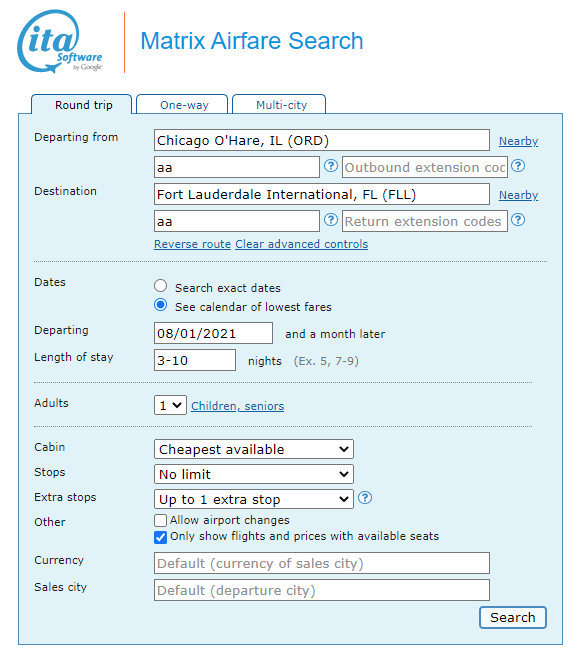573x657 pixels.
Task: Enable the Allow airport changes checkbox
Action: pyautogui.click(x=160, y=520)
